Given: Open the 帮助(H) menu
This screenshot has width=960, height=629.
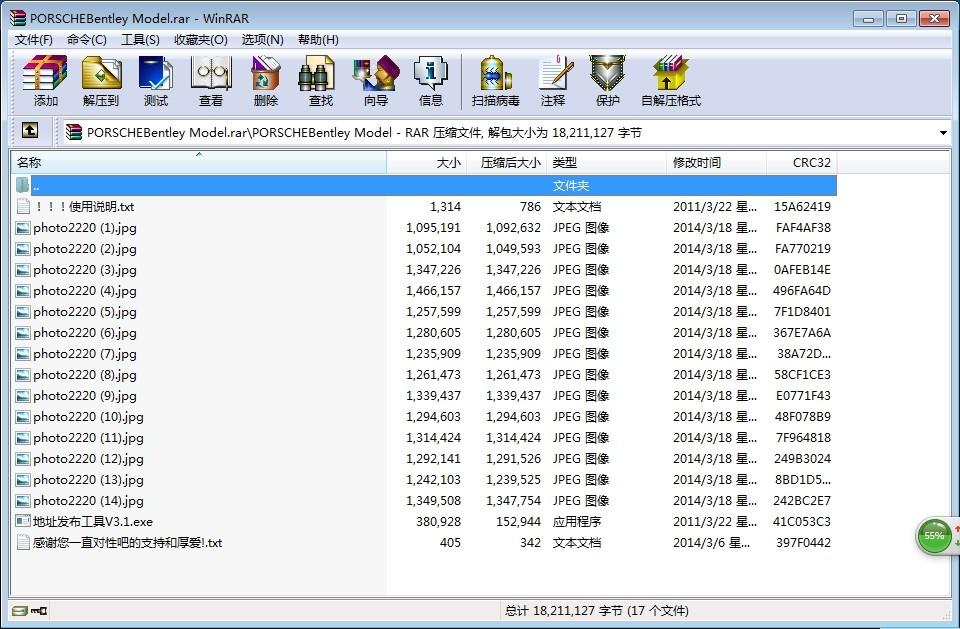Looking at the screenshot, I should click(x=318, y=40).
